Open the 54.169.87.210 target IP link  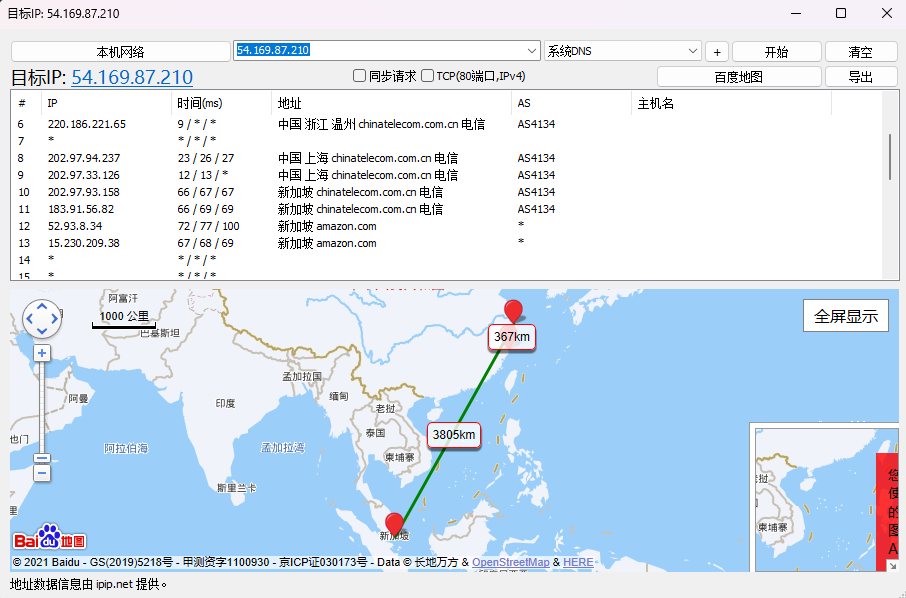coord(132,77)
